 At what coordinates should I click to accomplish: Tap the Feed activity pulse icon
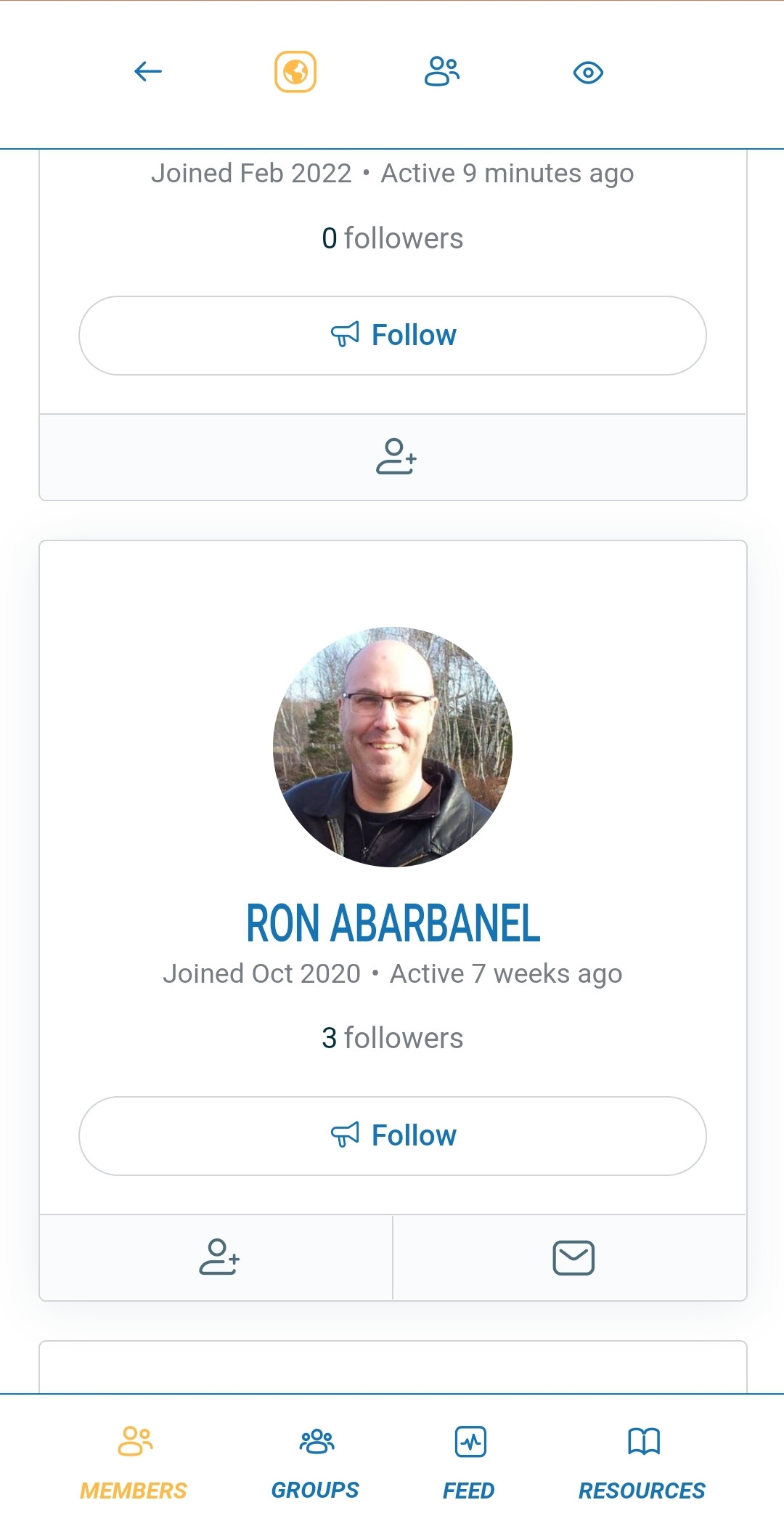(470, 1442)
